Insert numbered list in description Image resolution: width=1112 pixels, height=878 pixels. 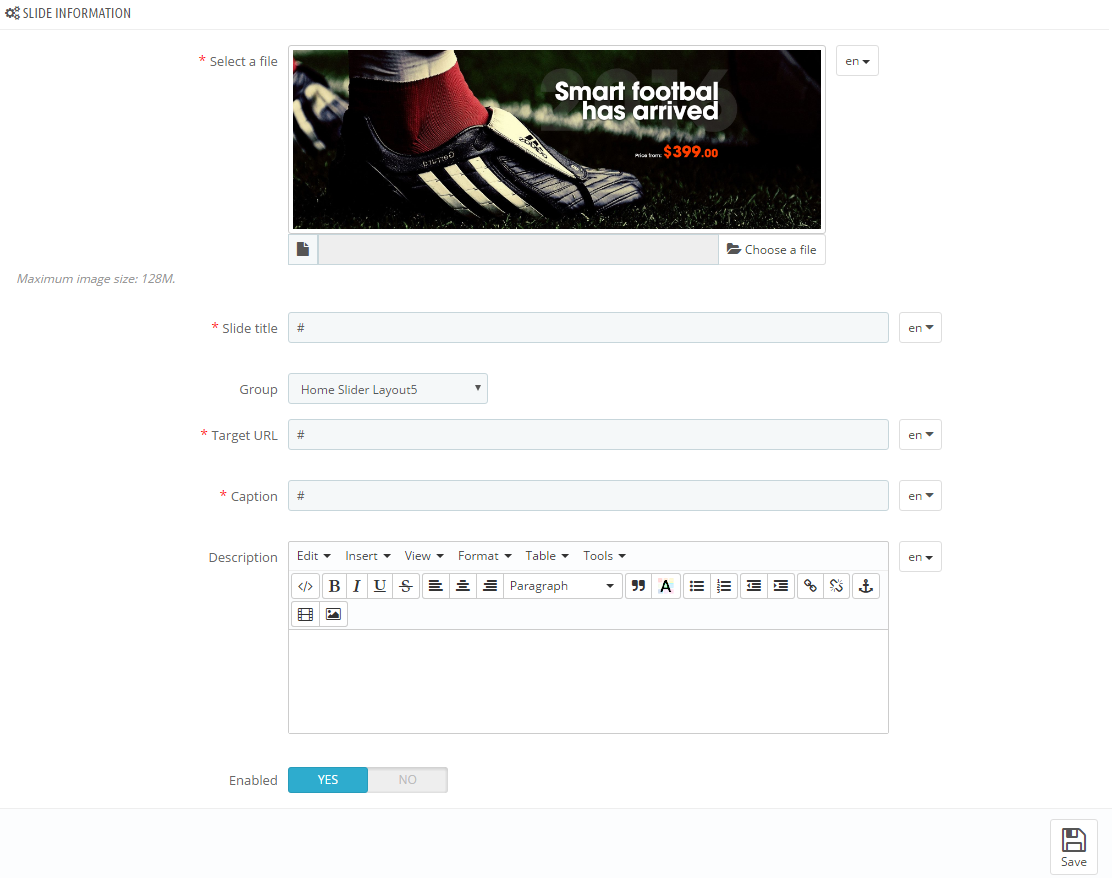pos(724,586)
